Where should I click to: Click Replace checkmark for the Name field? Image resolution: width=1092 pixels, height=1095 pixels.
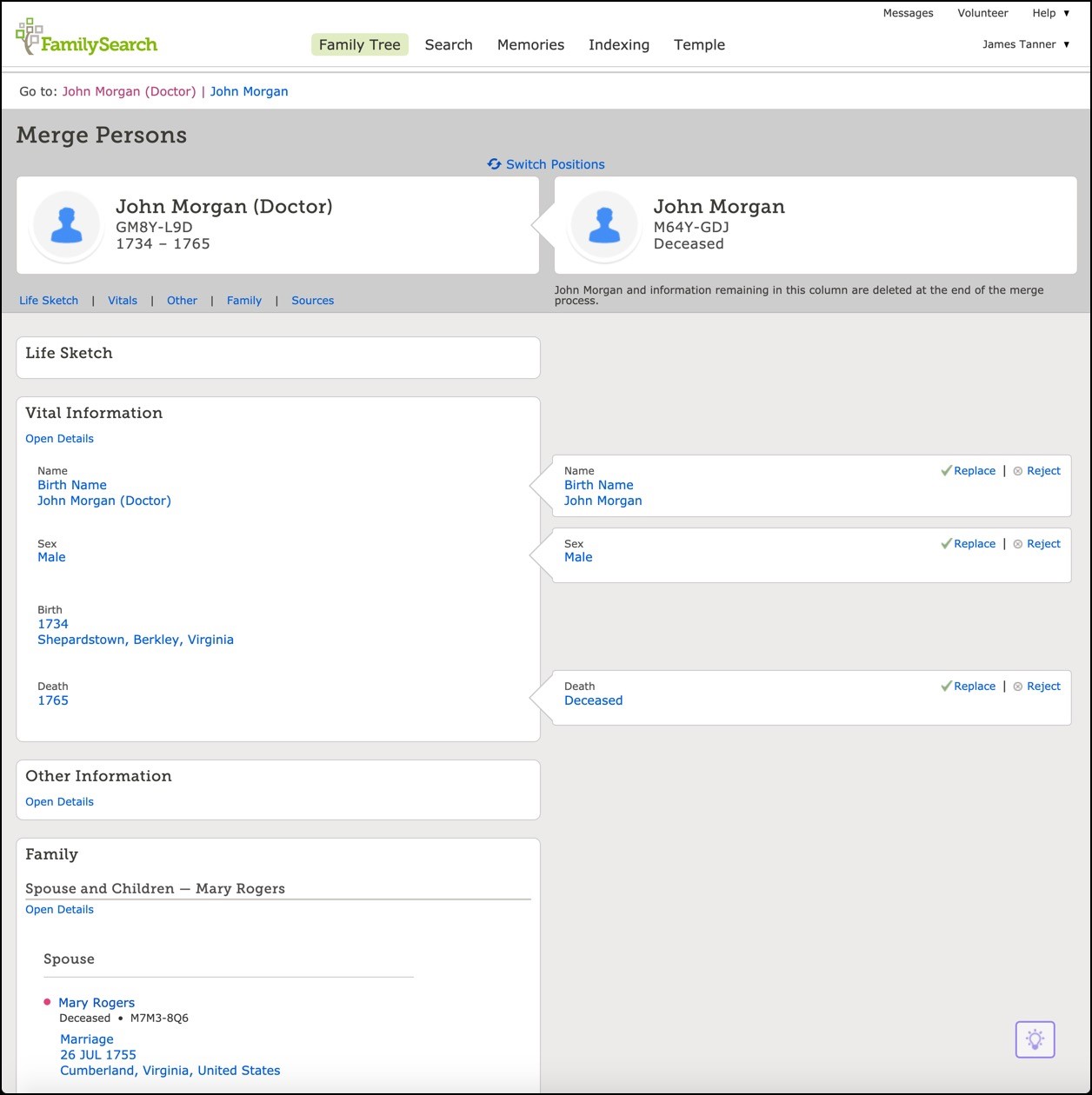coord(947,471)
